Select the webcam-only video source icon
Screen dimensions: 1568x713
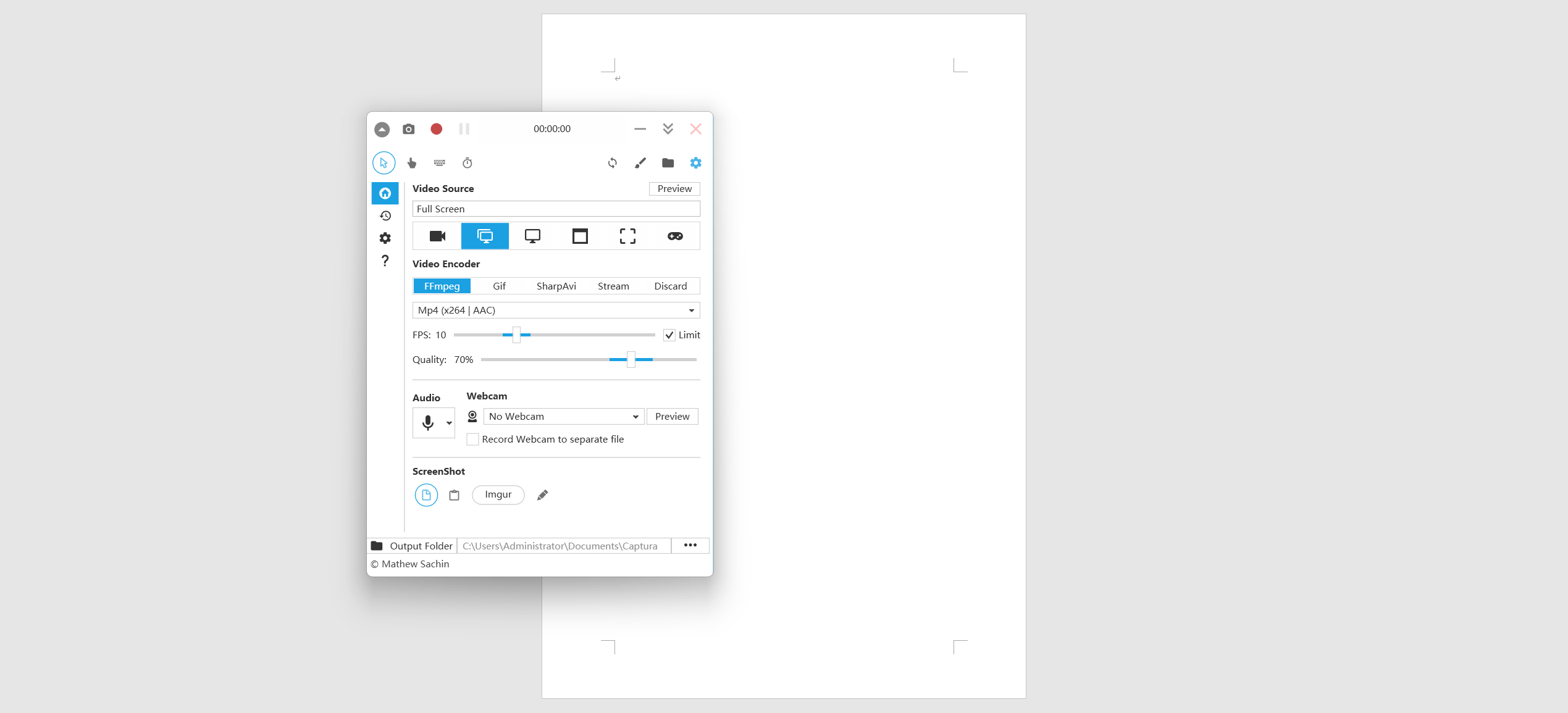[437, 236]
